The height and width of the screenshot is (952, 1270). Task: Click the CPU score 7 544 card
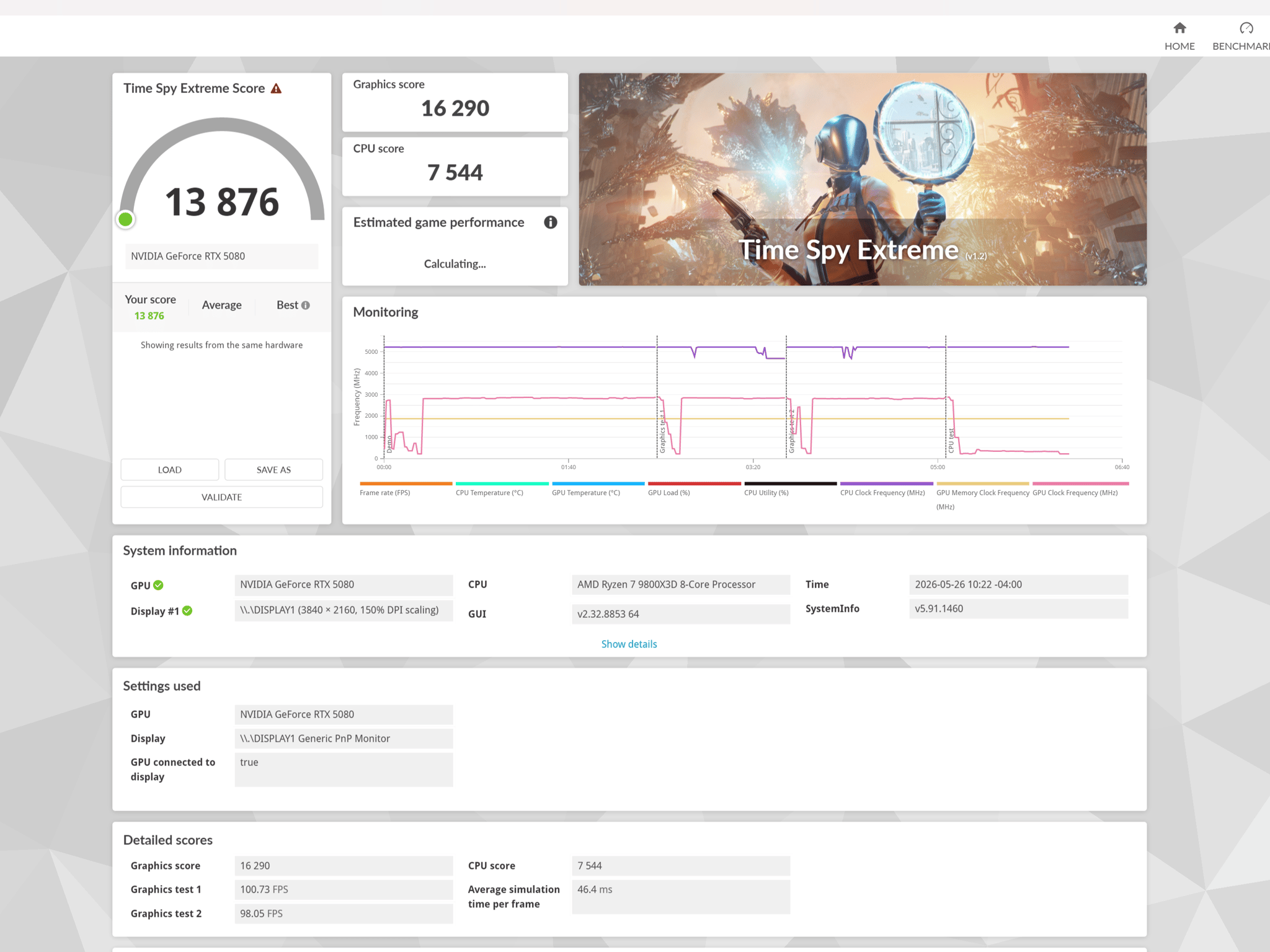455,167
